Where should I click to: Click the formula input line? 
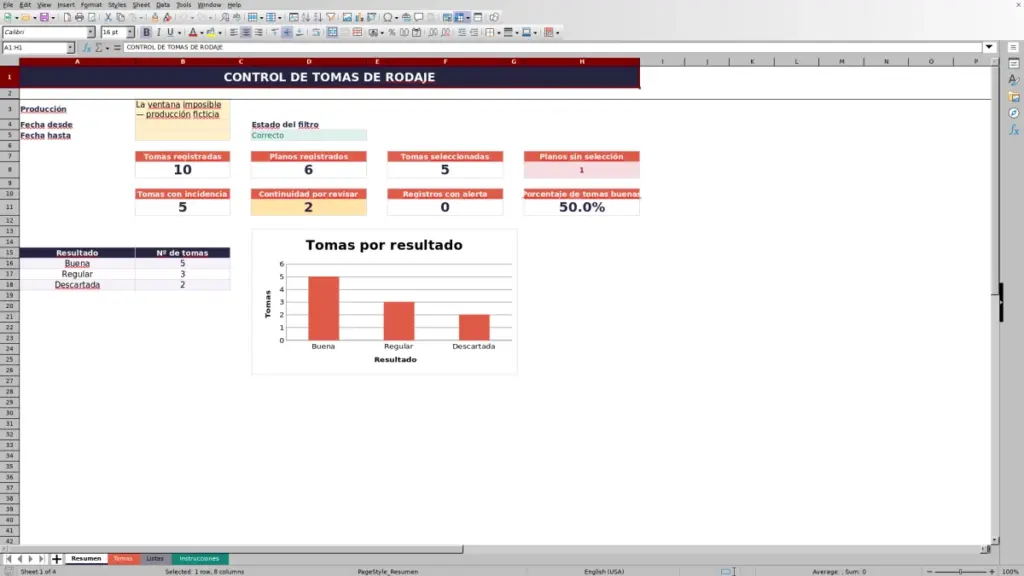pos(552,47)
